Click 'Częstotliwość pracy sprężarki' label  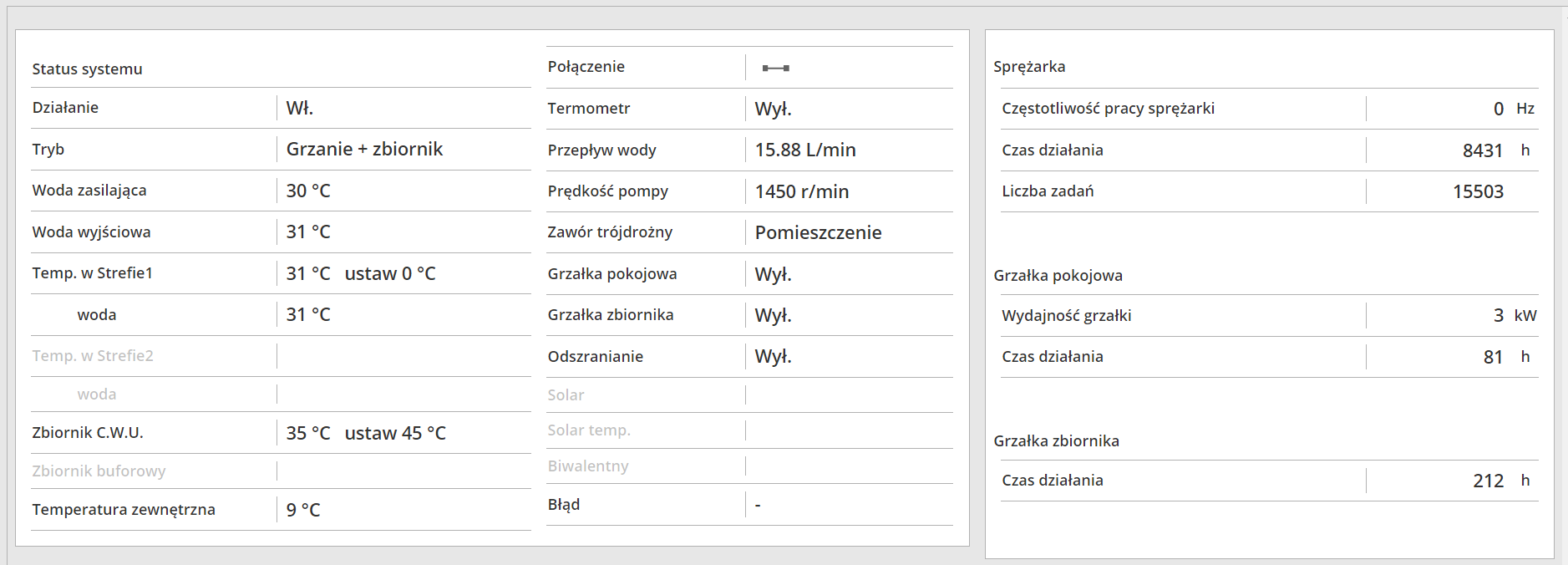(x=1108, y=109)
